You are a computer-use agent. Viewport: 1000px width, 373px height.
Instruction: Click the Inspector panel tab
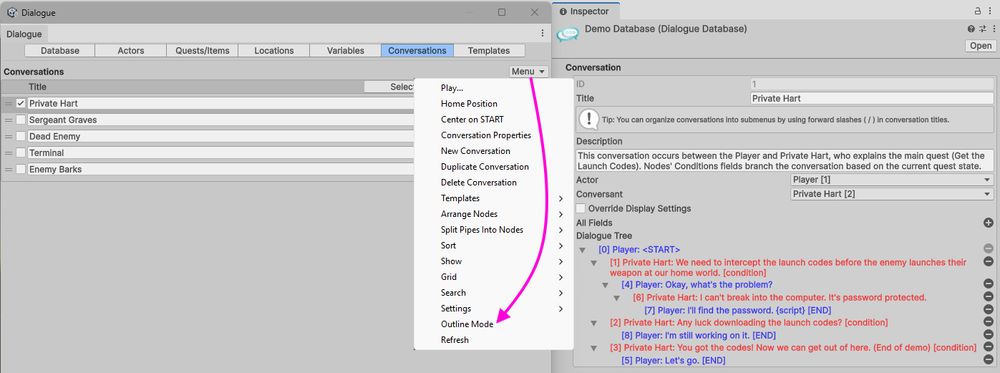click(585, 11)
